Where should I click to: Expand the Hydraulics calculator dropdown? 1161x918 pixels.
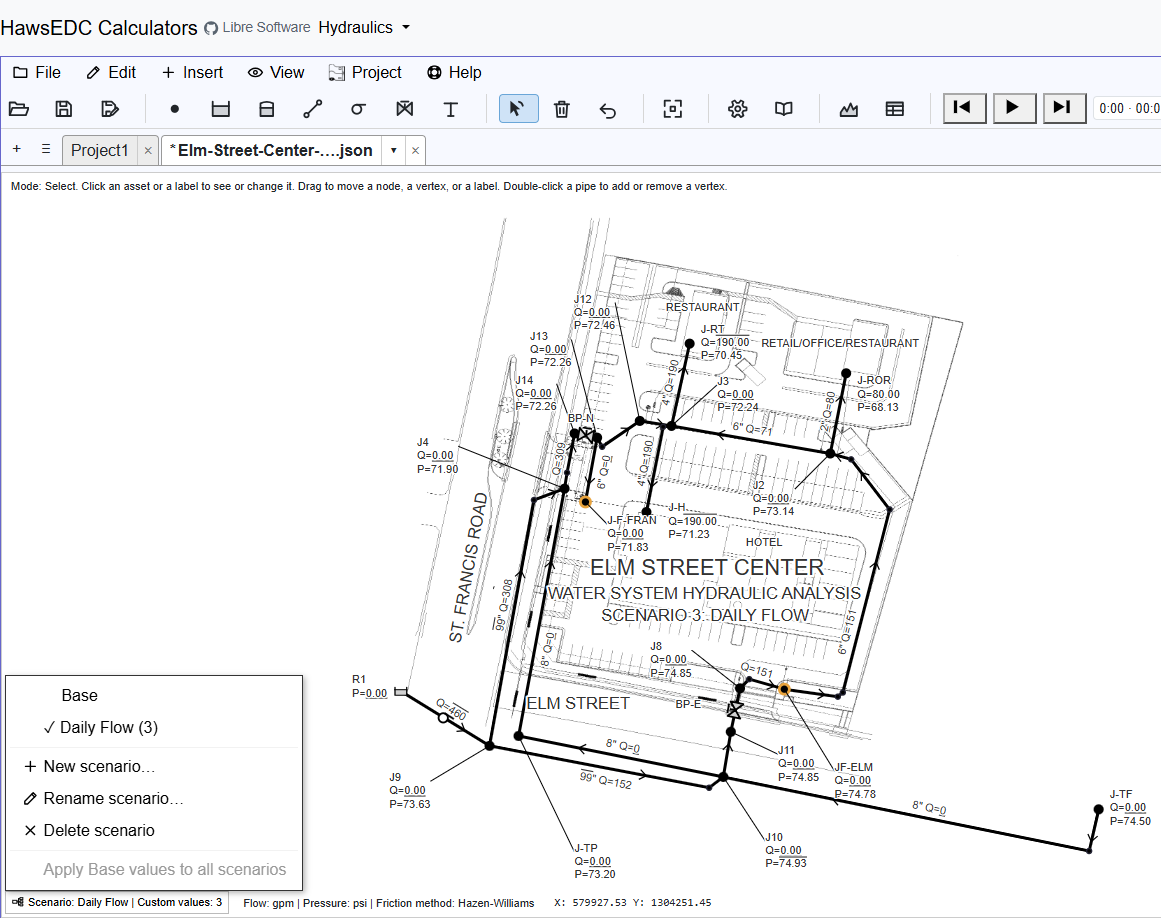pyautogui.click(x=364, y=27)
